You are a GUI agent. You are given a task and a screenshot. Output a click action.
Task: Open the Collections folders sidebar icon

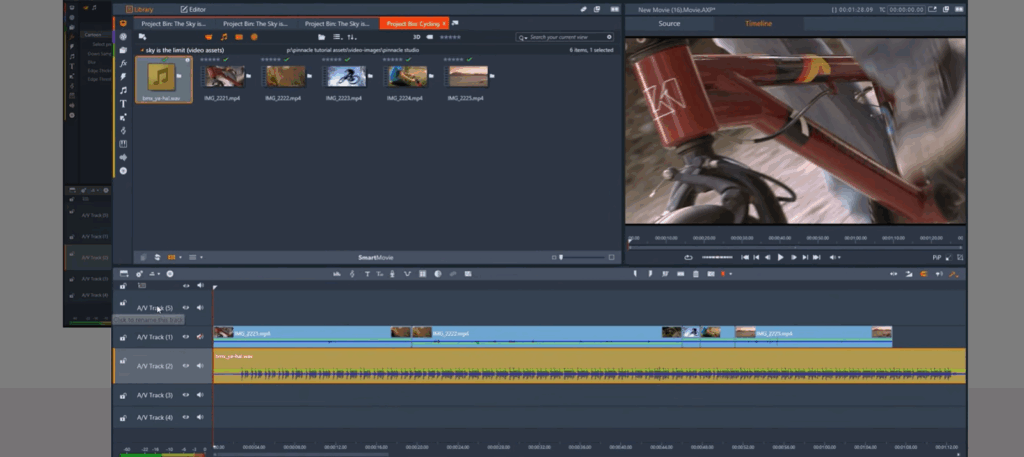[x=123, y=50]
